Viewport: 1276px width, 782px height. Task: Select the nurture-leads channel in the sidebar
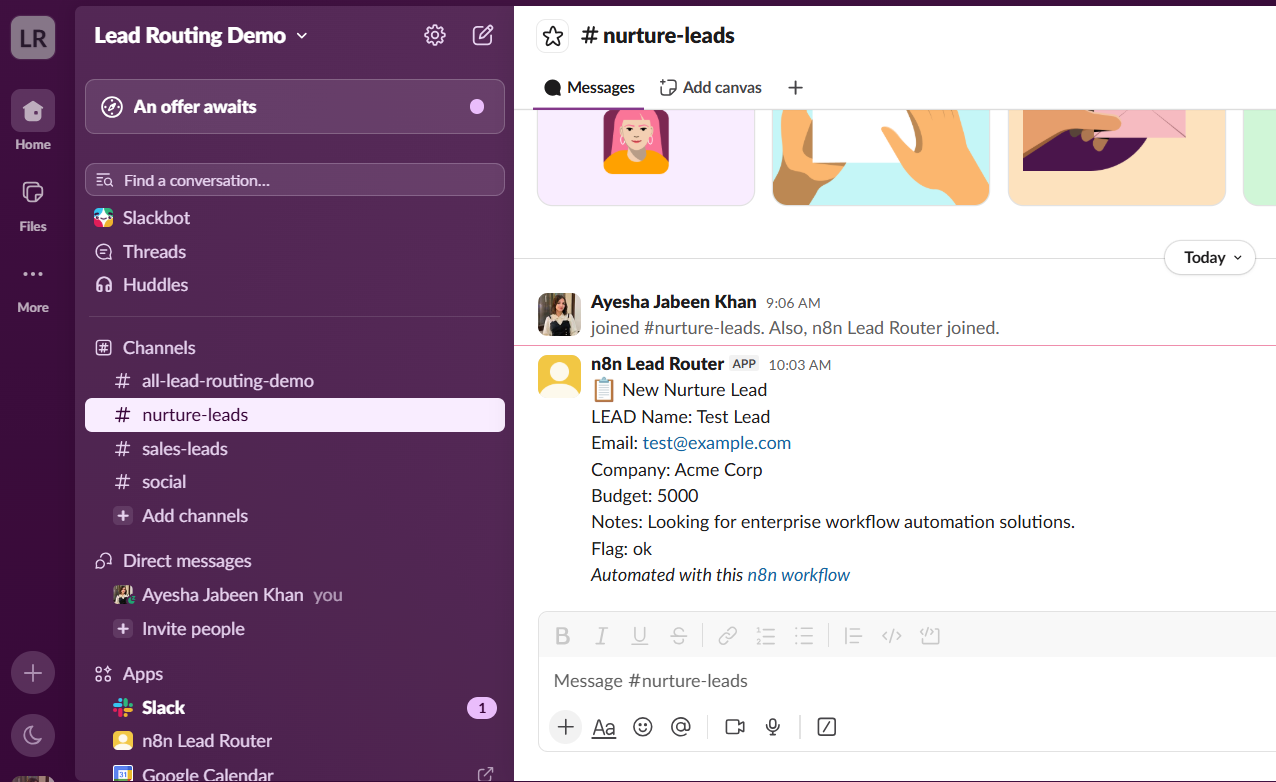coord(295,415)
